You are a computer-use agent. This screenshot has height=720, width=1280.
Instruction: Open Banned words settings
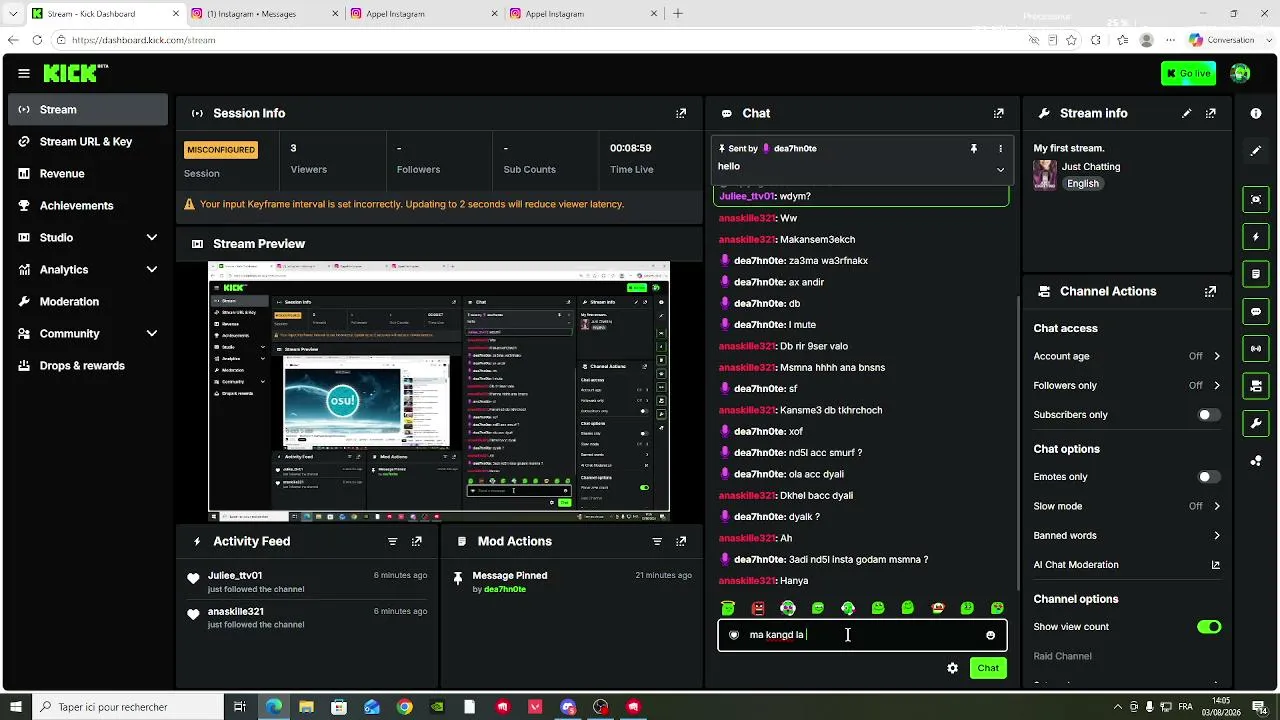click(x=1127, y=536)
